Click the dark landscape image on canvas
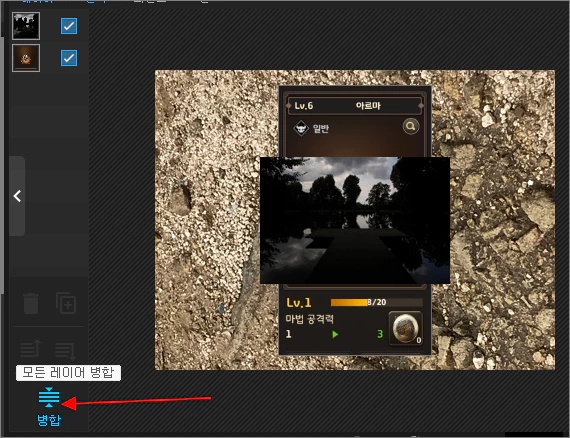The image size is (570, 438). pos(355,220)
